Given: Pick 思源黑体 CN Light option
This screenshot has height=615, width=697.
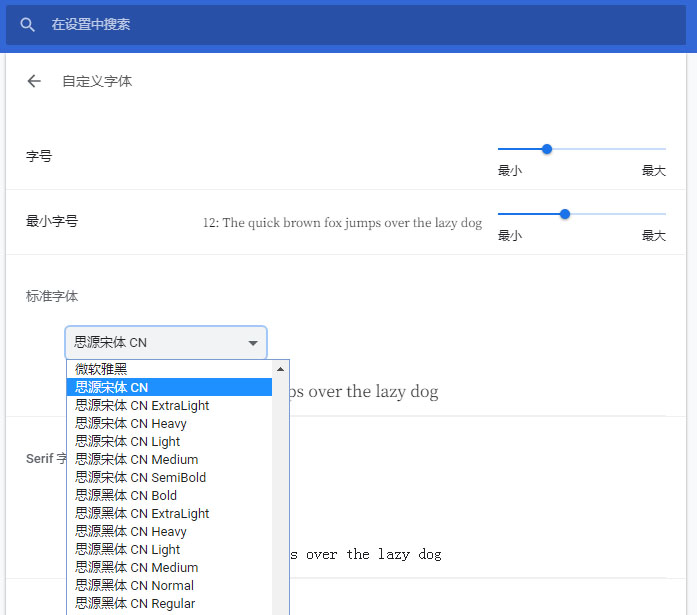Looking at the screenshot, I should pos(169,549).
